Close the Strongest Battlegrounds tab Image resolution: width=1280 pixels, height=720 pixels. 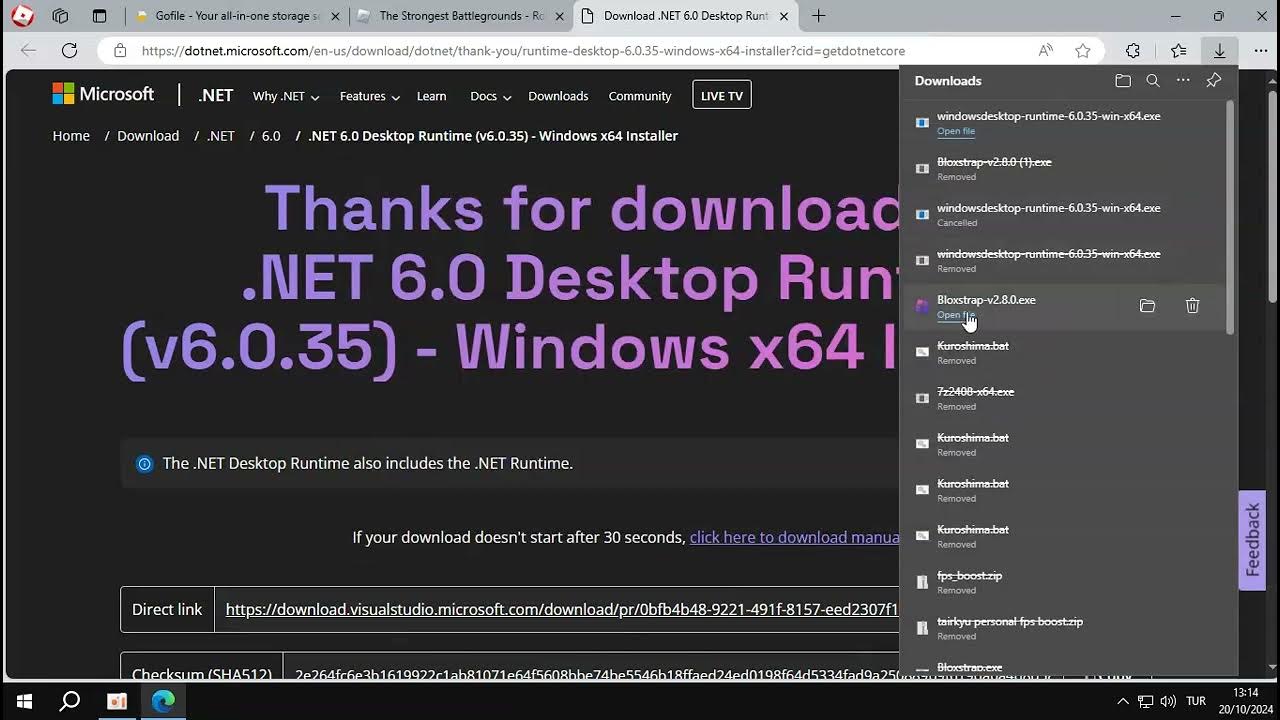point(561,16)
